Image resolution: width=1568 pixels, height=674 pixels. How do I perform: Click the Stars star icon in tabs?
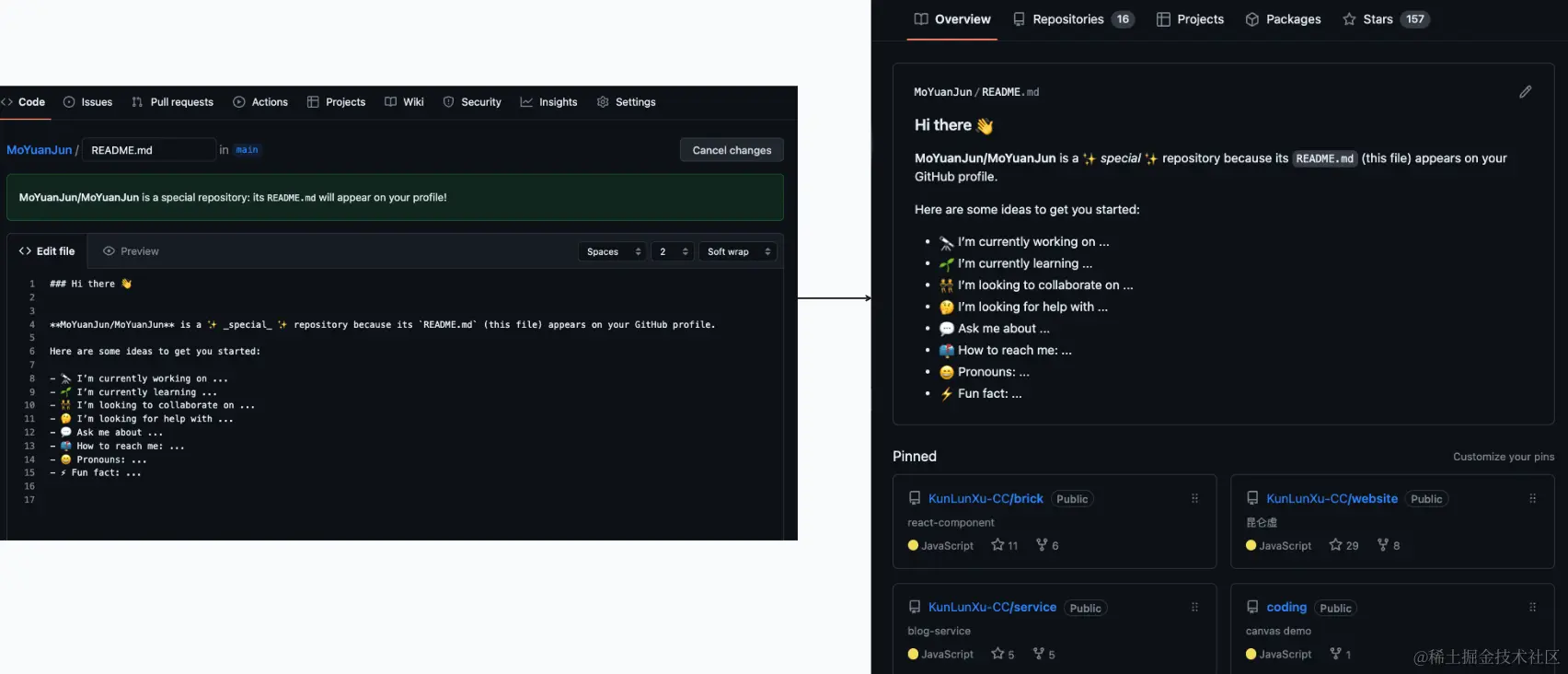(1349, 19)
